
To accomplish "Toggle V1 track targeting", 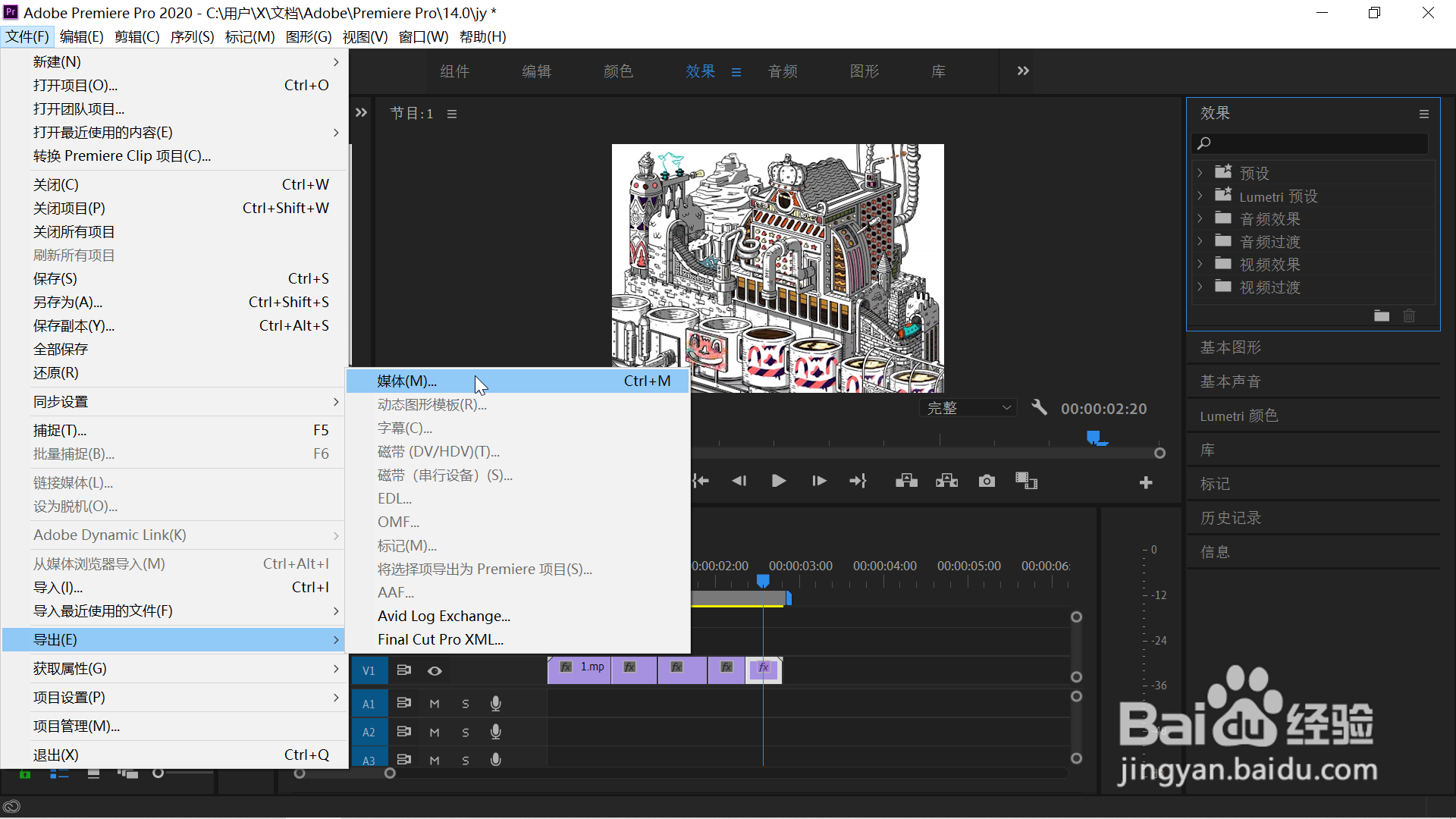I will pos(369,670).
